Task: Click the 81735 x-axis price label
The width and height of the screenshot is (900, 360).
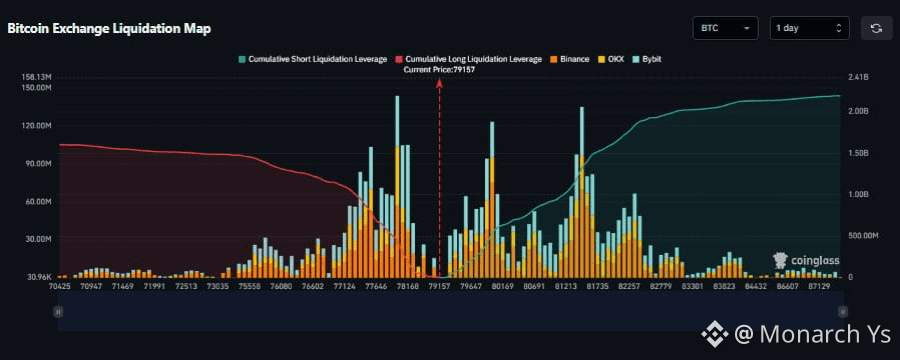Action: pos(599,285)
